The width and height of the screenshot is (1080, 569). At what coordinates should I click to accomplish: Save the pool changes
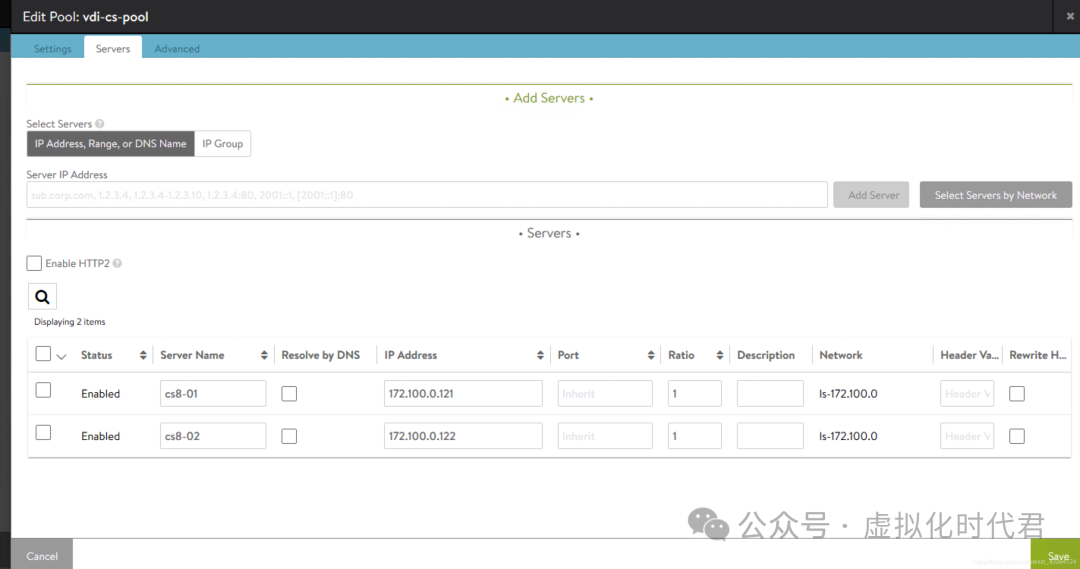(1056, 555)
